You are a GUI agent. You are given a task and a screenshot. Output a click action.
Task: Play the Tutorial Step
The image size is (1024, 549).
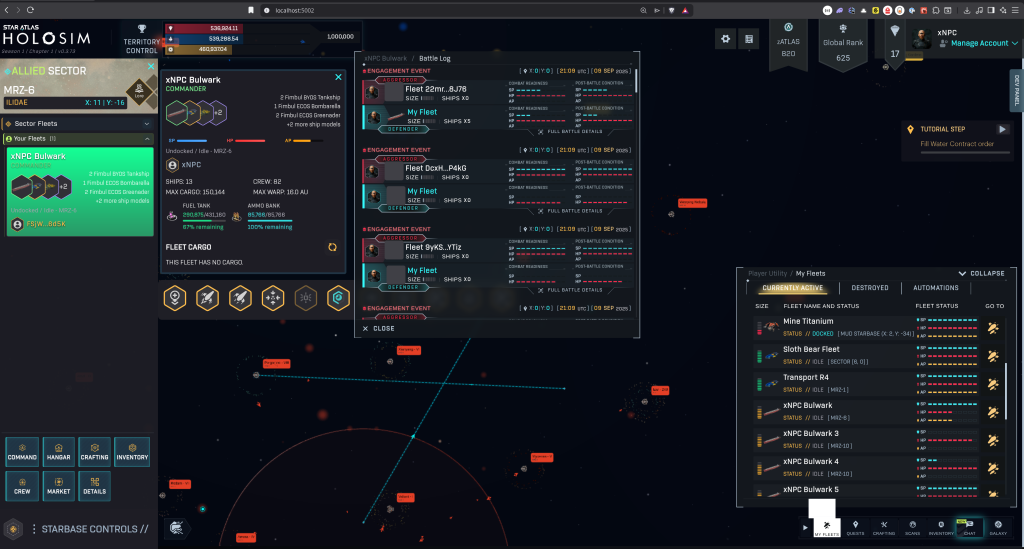[1002, 129]
